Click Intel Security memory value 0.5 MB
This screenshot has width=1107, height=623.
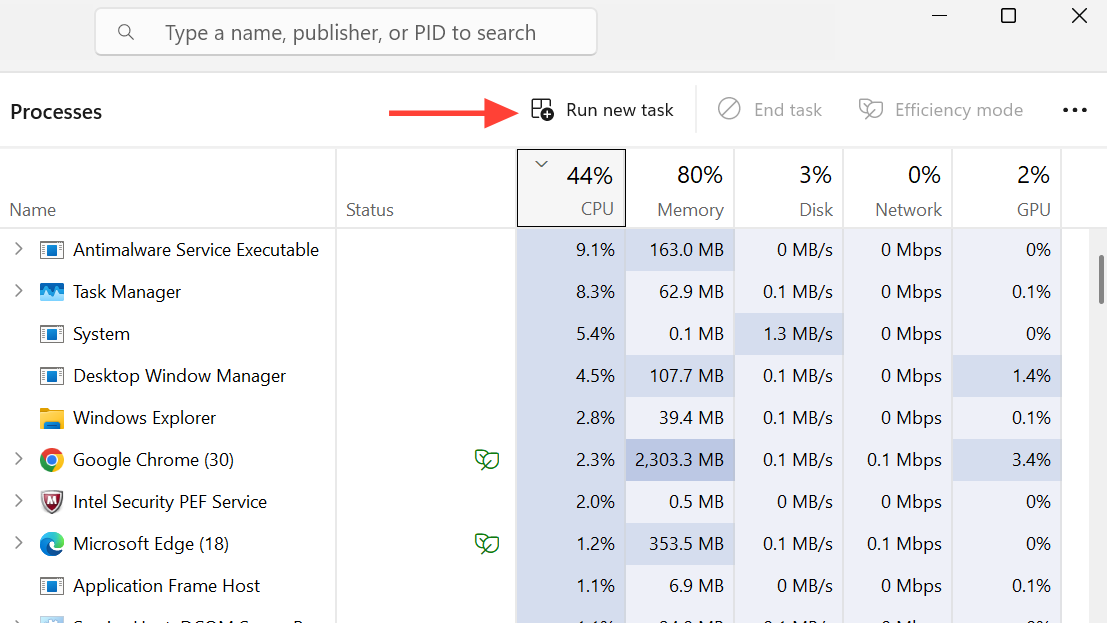tap(696, 502)
